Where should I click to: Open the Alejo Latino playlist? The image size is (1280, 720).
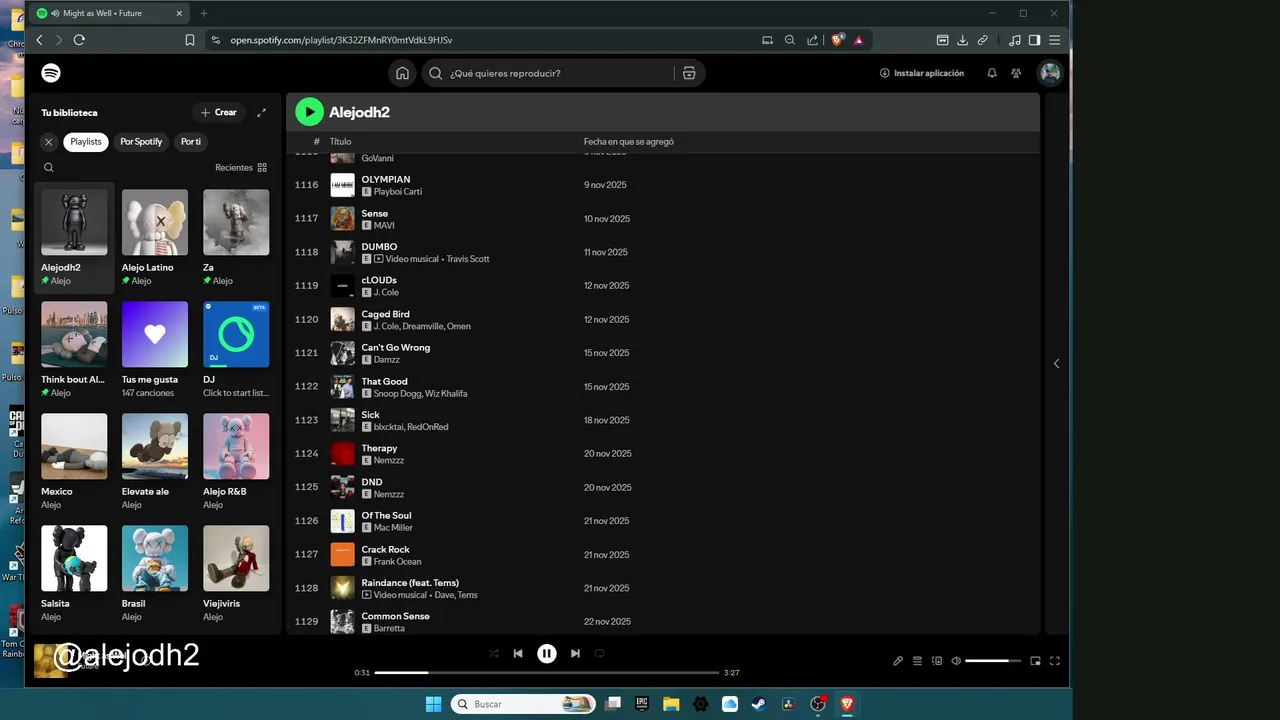click(155, 238)
